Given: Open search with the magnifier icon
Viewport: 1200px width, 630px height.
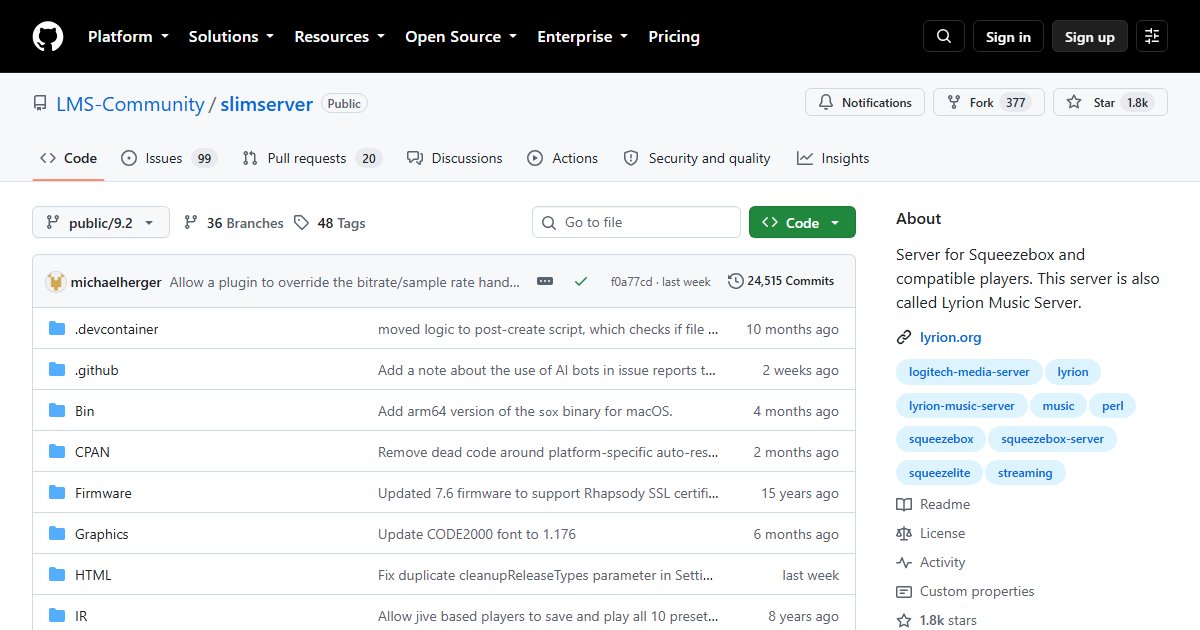Looking at the screenshot, I should 944,37.
